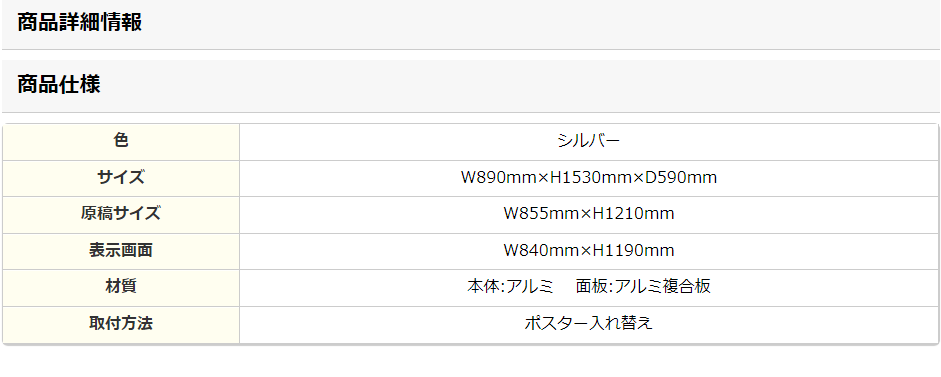This screenshot has height=377, width=941.
Task: Click the D590mm portion of size
Action: [681, 178]
